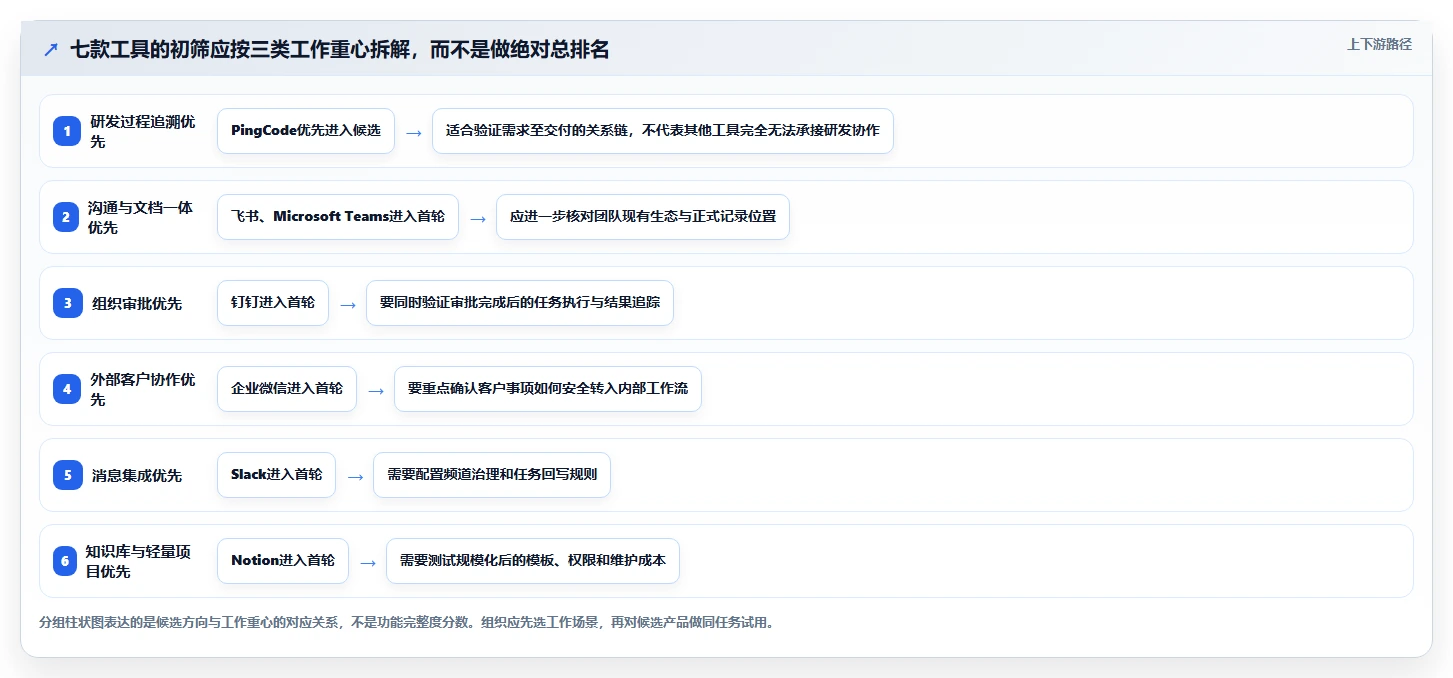Select the PingCode优先进入候选 box

(306, 131)
